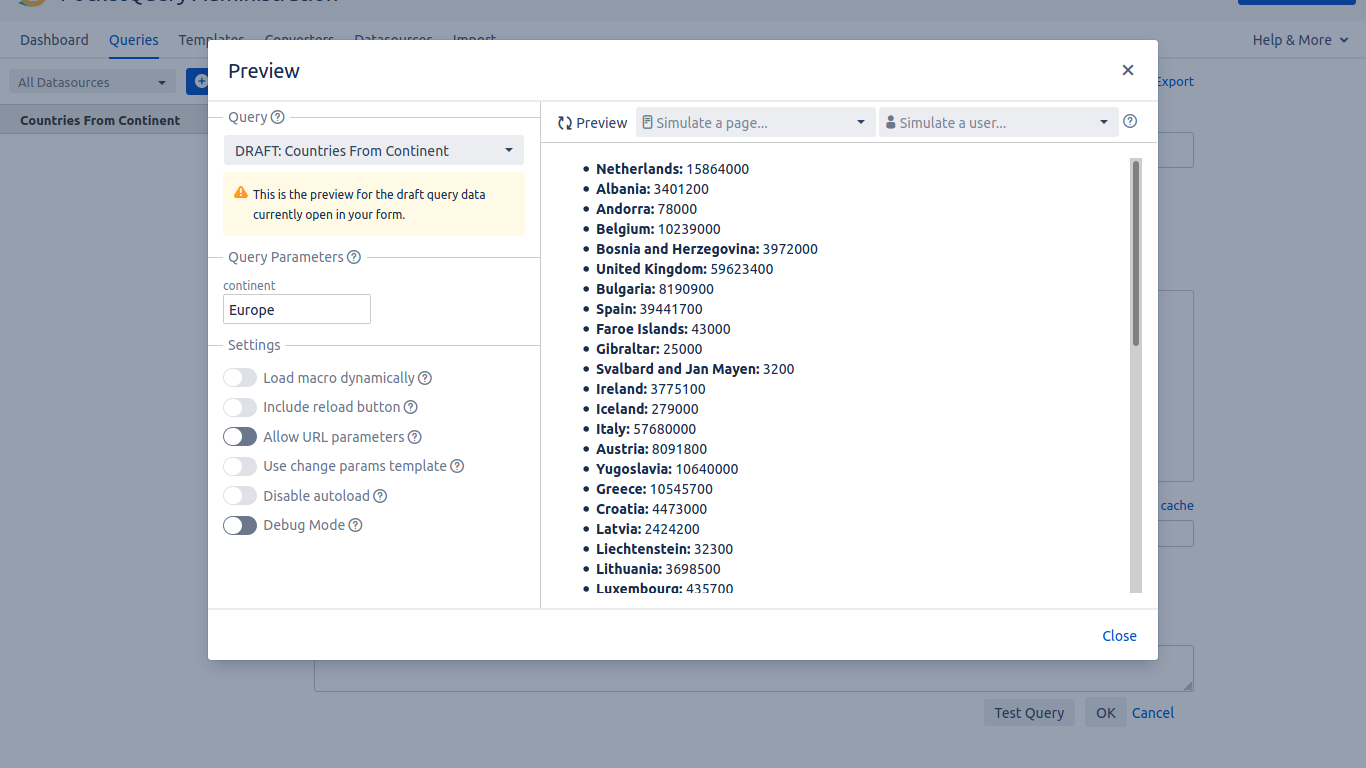Click help icon for Allow URL parameters
This screenshot has width=1366, height=768.
point(415,437)
